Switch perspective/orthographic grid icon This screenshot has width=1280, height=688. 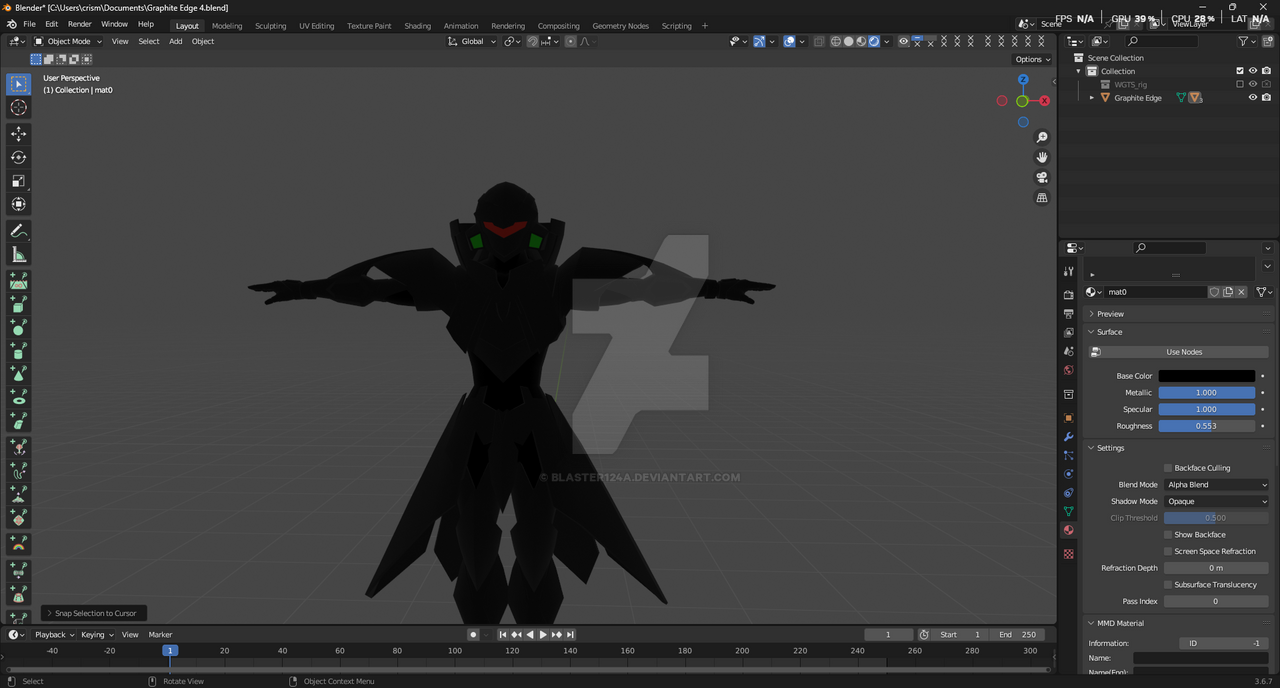coord(1042,198)
